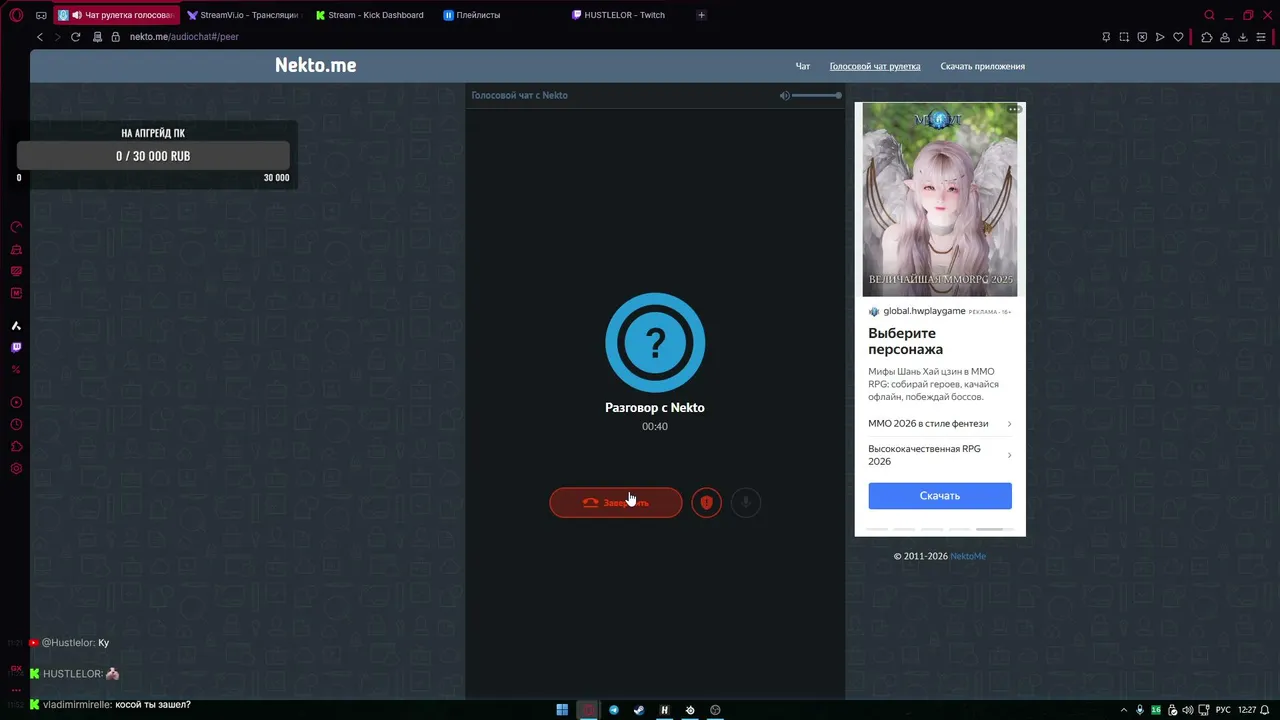The image size is (1280, 720).
Task: Open browser downloads icon
Action: (x=1243, y=37)
